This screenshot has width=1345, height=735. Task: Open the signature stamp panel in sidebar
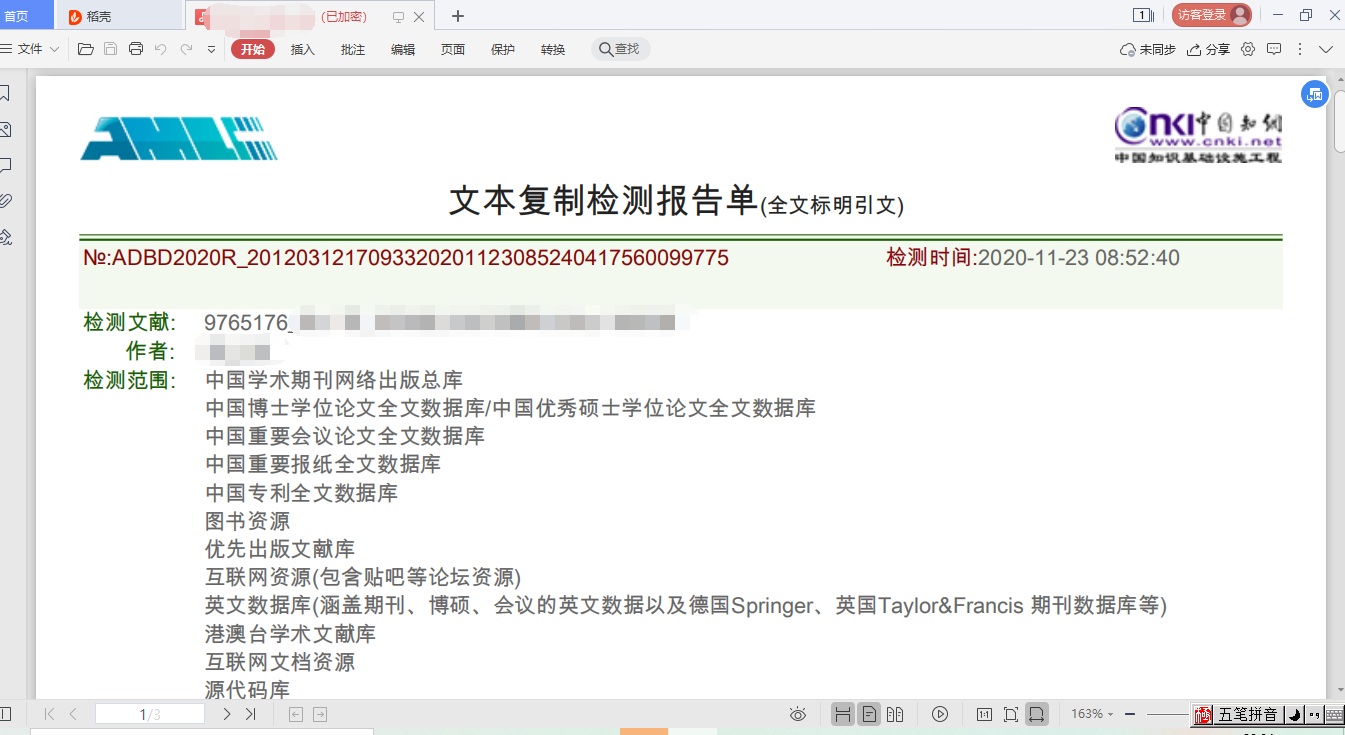5,237
